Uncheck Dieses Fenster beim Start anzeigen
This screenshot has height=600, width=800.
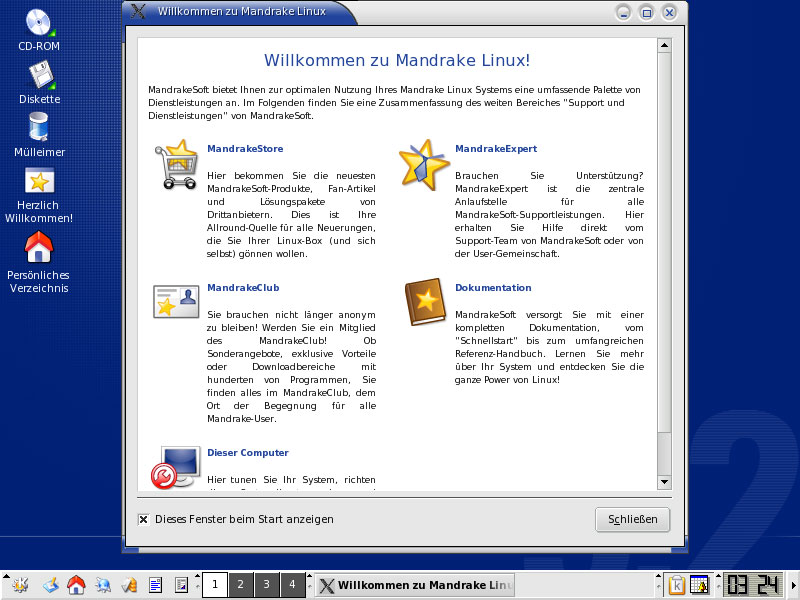coord(143,519)
